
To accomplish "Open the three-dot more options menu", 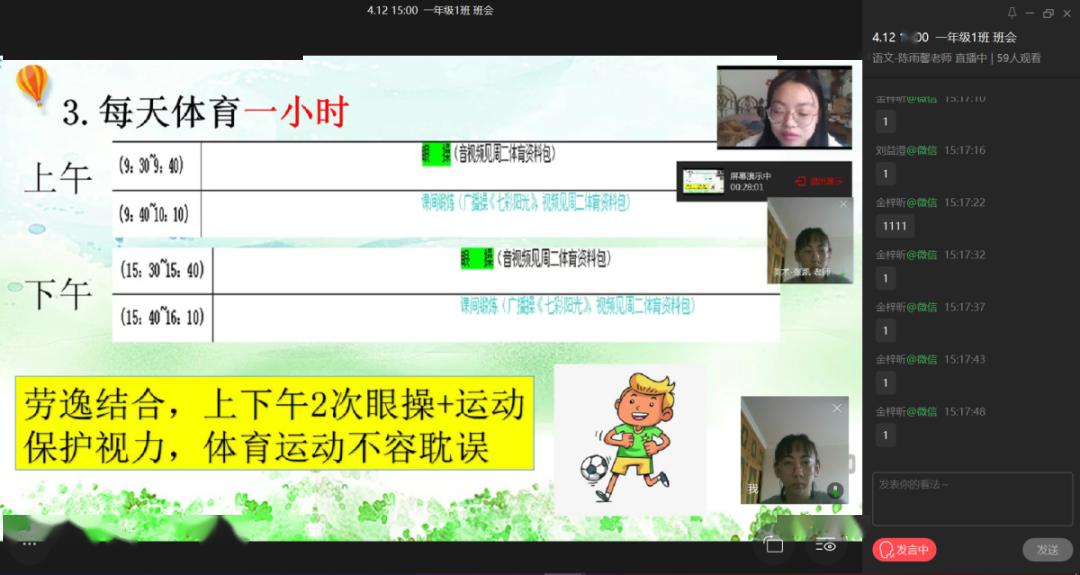I will click(x=29, y=544).
